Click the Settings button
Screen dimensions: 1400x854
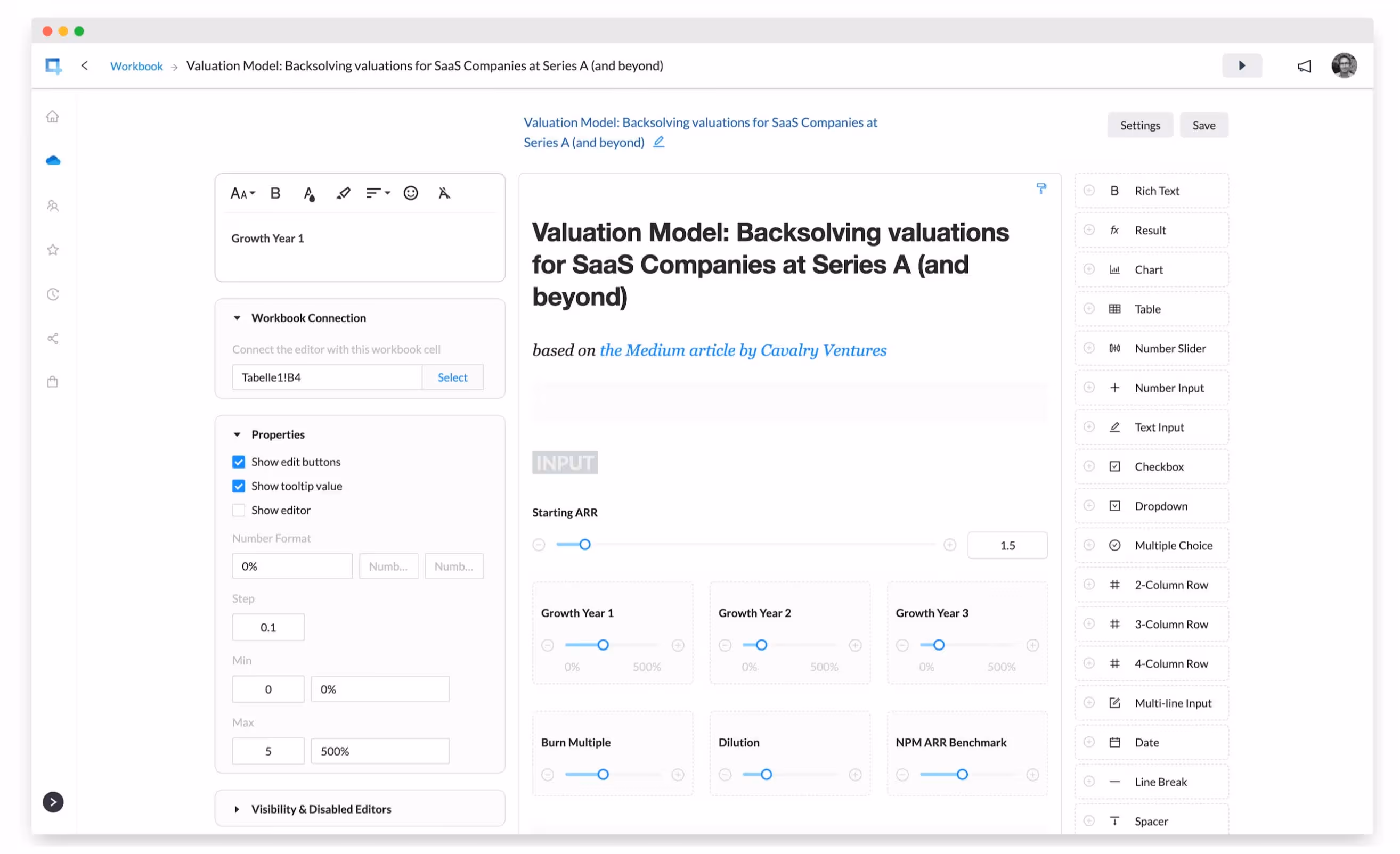(x=1141, y=126)
